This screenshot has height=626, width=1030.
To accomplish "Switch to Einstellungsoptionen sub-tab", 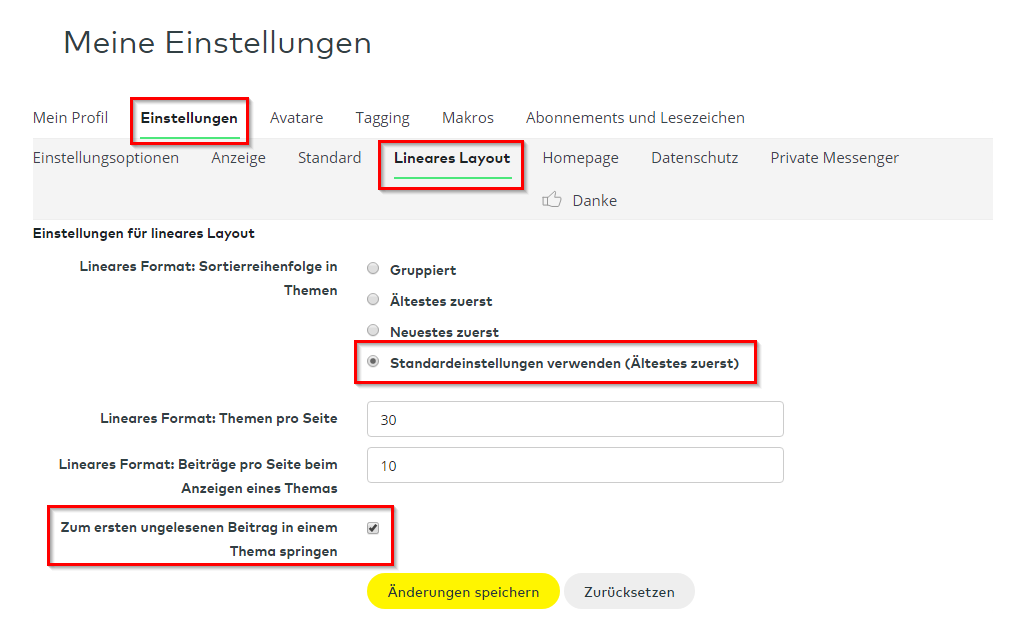I will click(106, 158).
